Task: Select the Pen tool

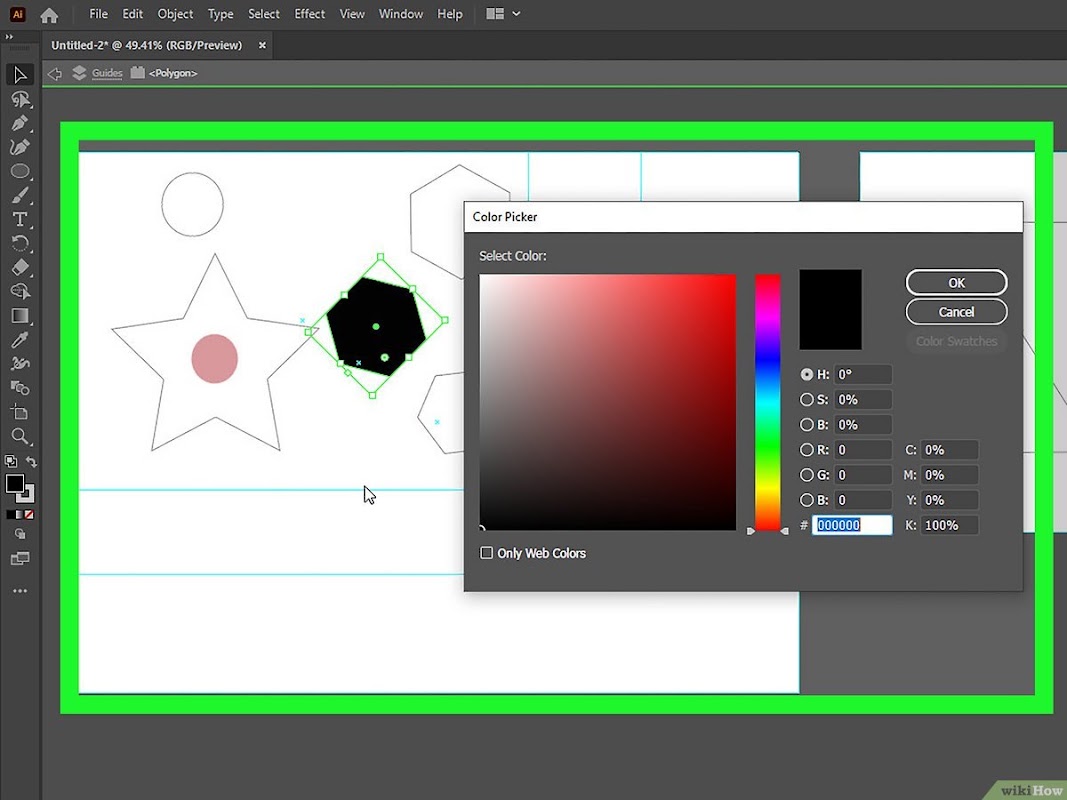Action: (20, 123)
